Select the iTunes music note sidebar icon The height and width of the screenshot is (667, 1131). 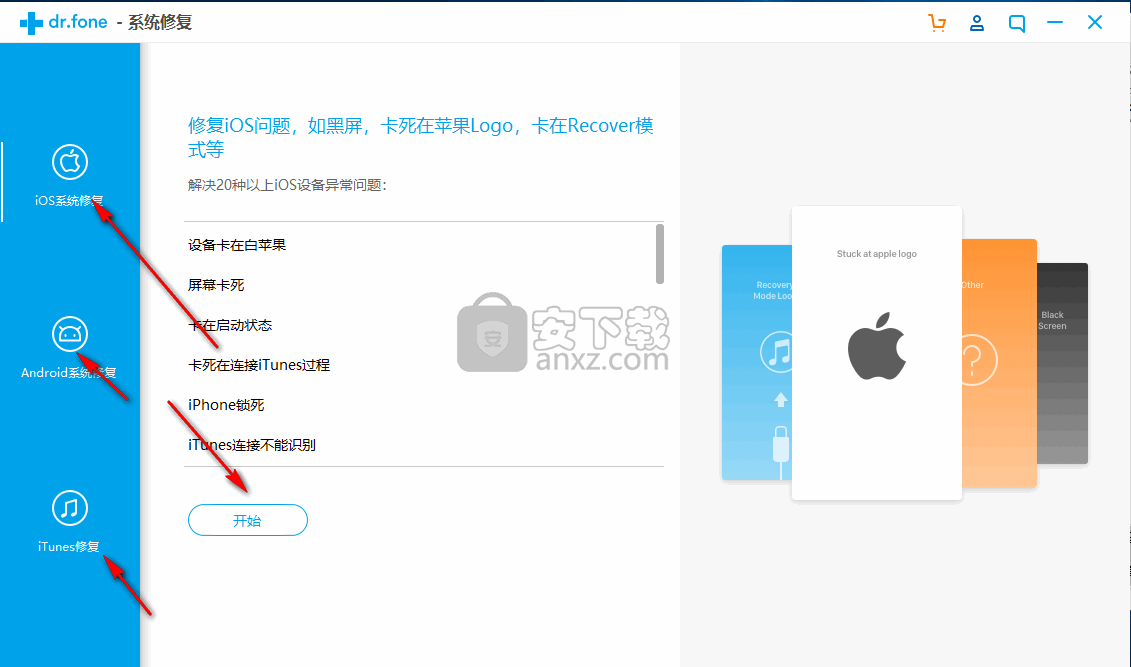tap(70, 508)
